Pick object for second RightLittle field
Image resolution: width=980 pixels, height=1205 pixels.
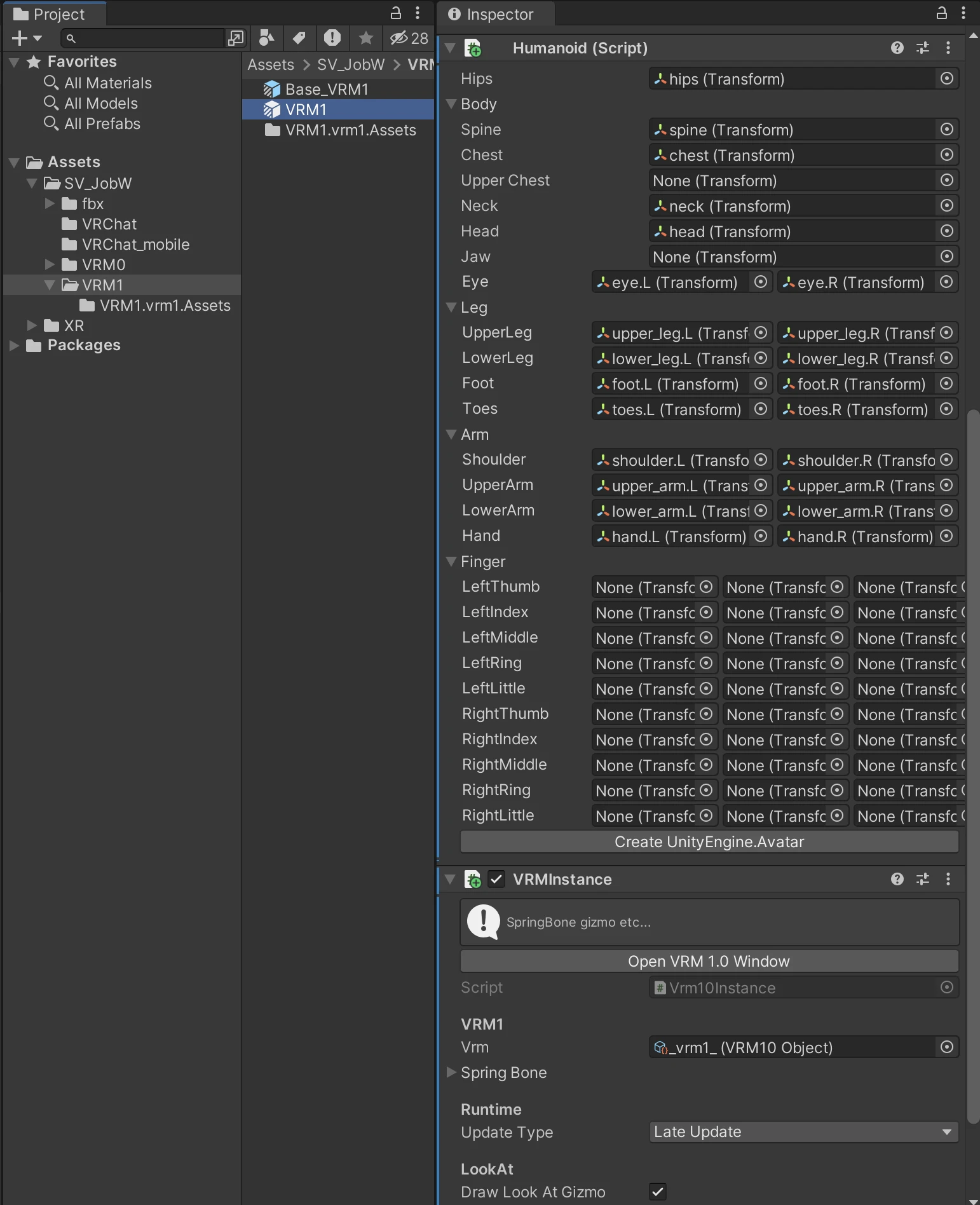tap(837, 816)
